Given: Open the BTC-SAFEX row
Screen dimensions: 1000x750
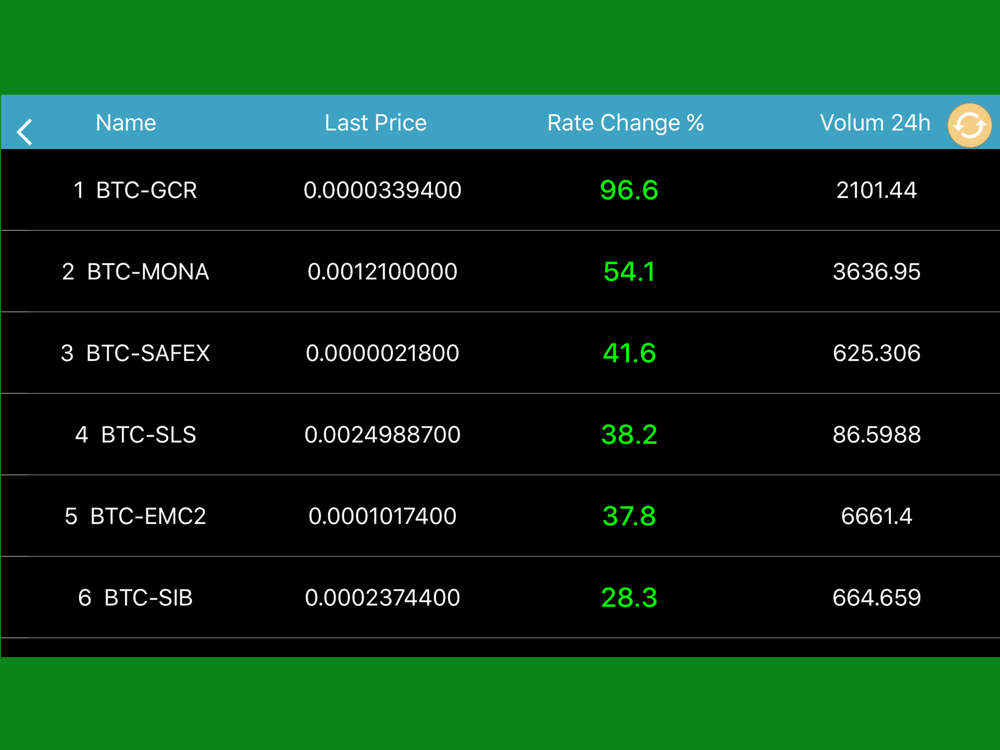Looking at the screenshot, I should tap(500, 353).
